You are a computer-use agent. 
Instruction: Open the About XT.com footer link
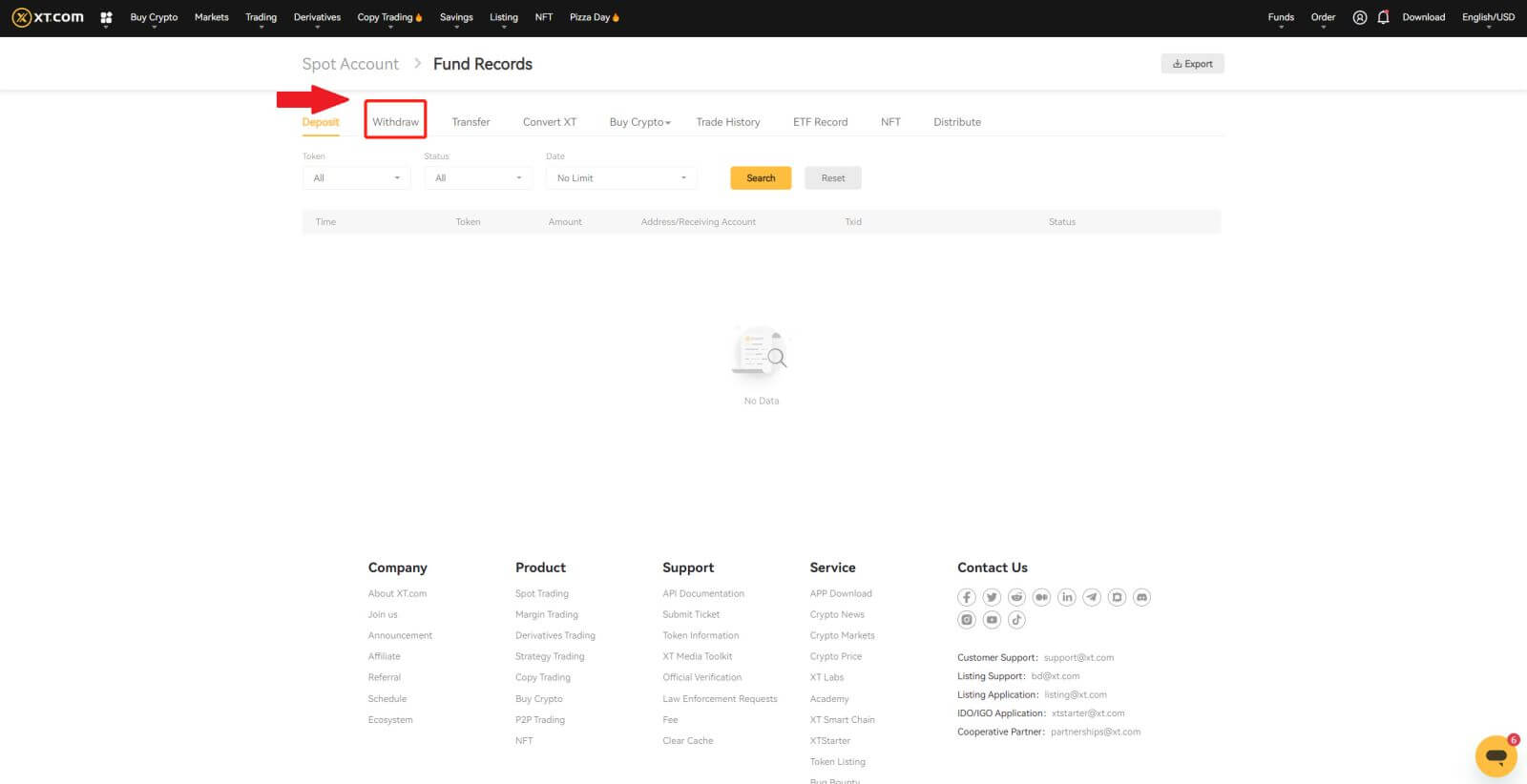[397, 593]
